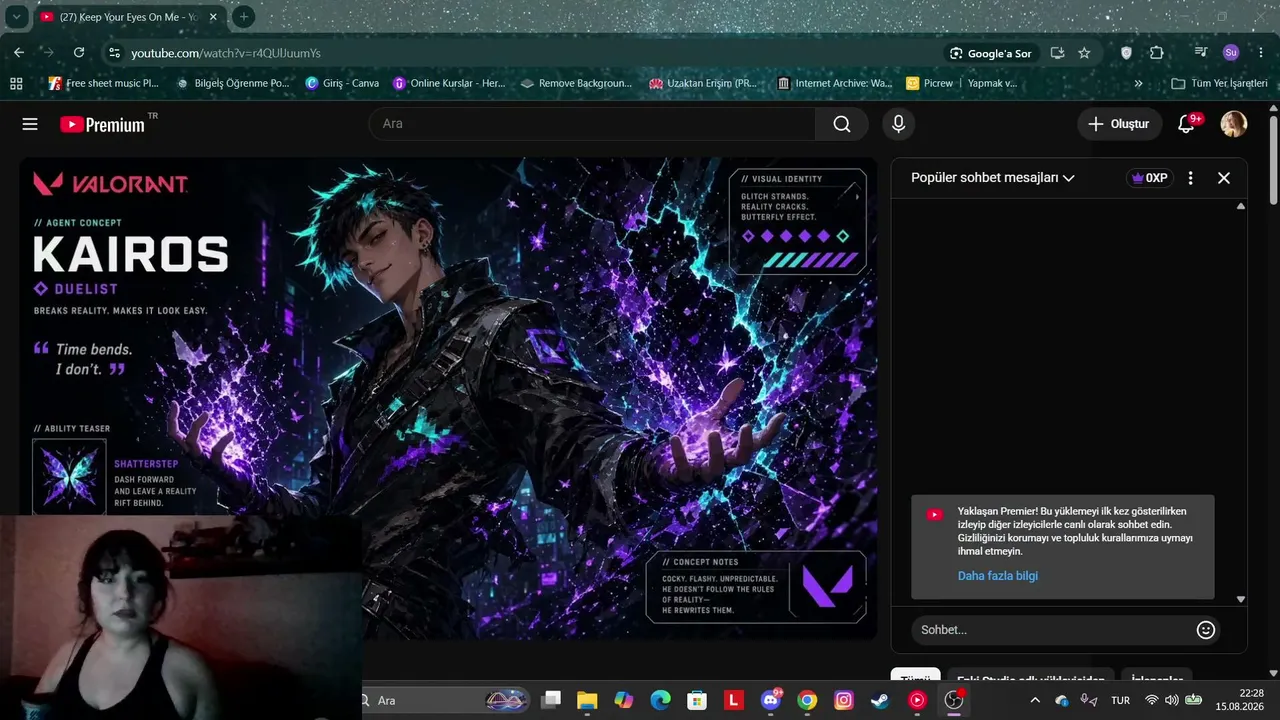
Task: Click the Valorant Kairos video player
Action: [448, 398]
